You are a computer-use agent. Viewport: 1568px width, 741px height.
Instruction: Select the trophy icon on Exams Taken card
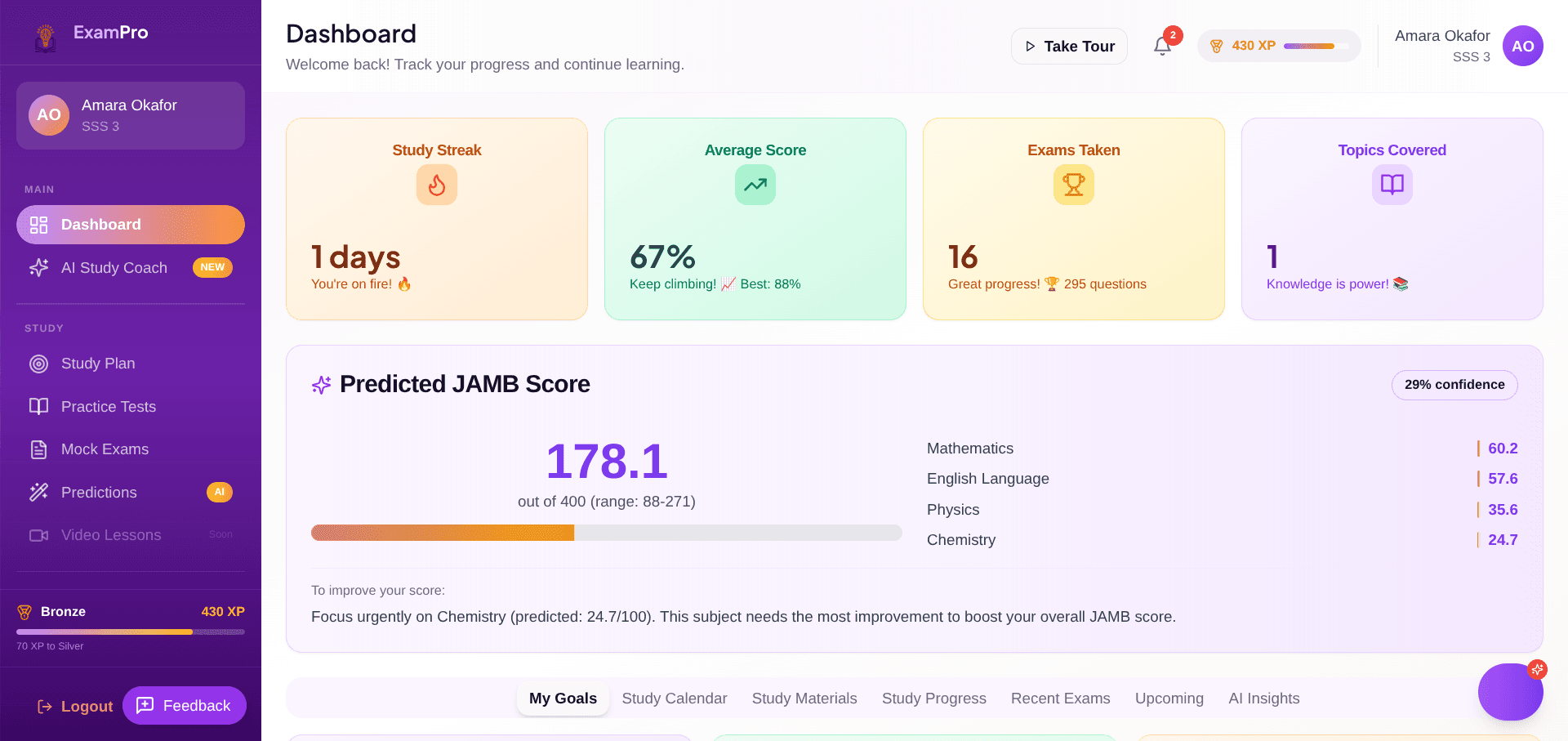click(x=1073, y=185)
